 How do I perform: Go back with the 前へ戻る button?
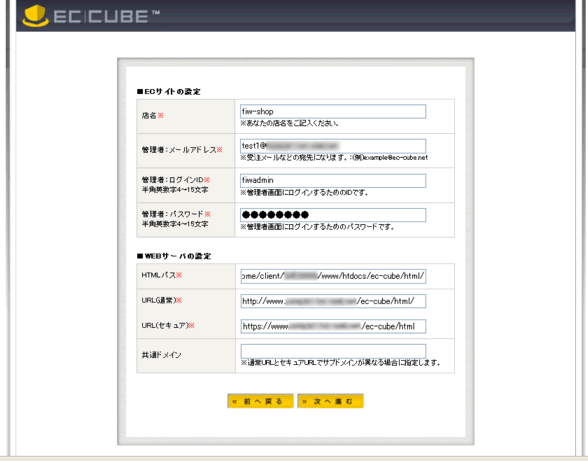[x=260, y=401]
